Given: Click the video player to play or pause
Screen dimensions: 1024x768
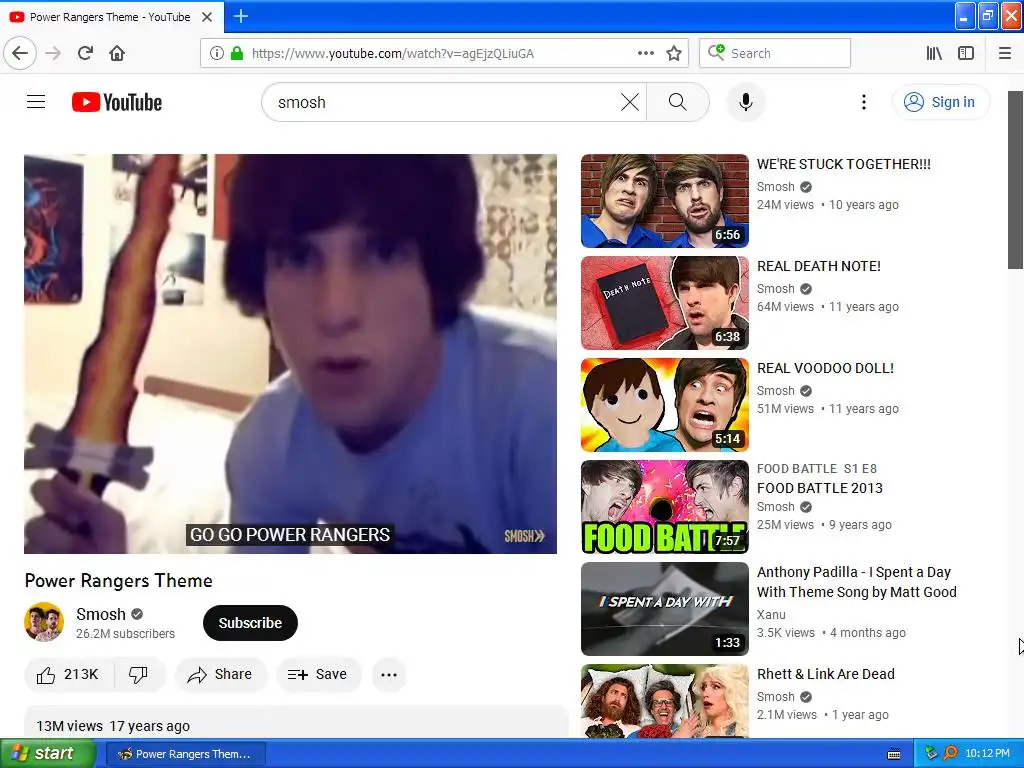Looking at the screenshot, I should point(291,354).
